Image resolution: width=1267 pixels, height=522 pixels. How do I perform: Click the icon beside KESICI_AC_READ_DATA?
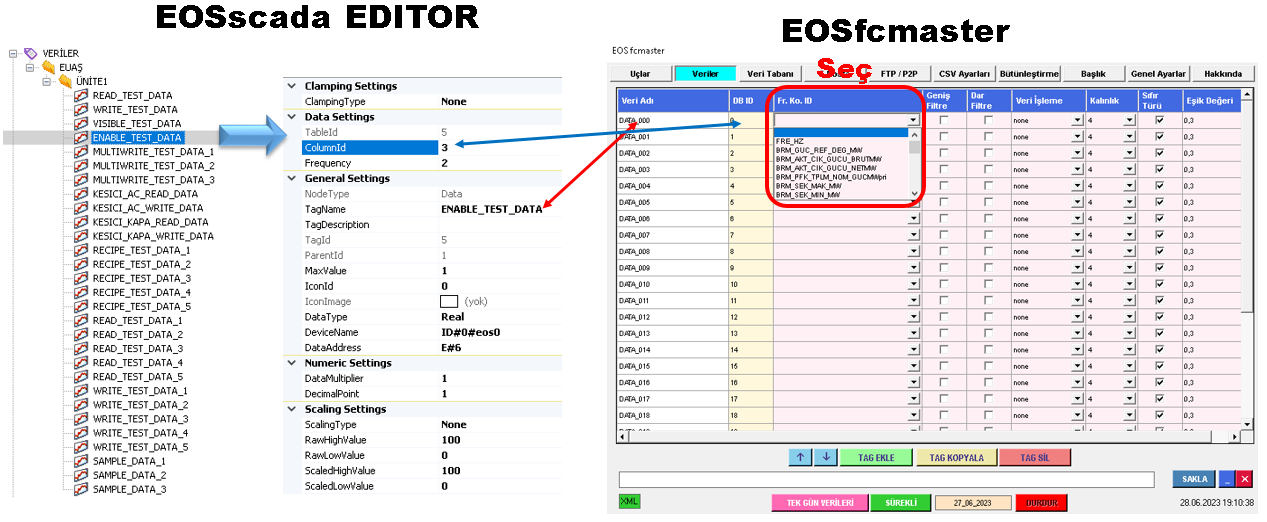point(82,194)
